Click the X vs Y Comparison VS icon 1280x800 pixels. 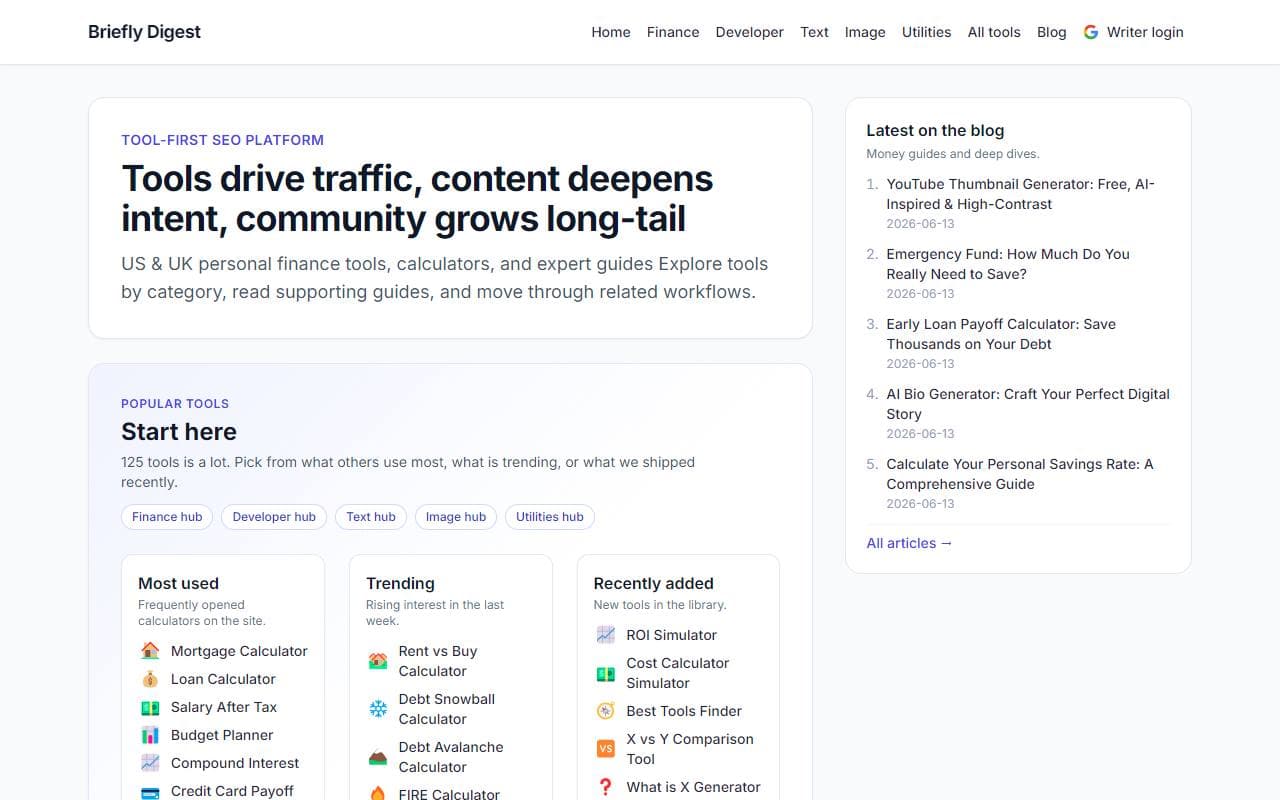click(606, 749)
